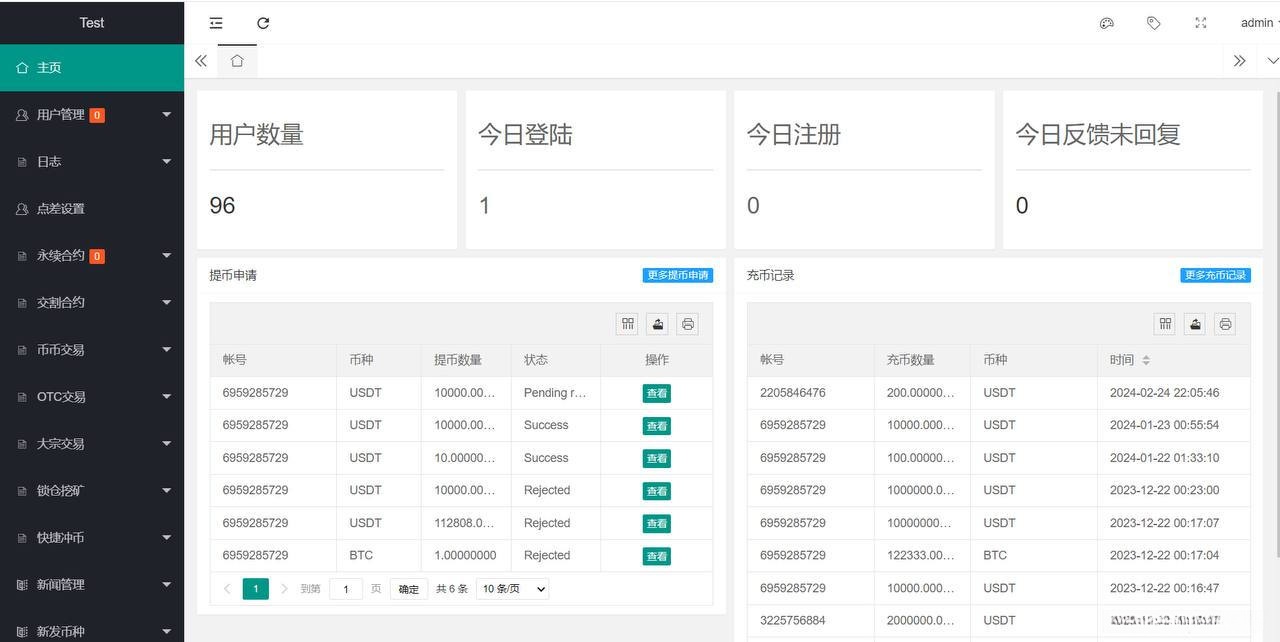Click the 新闻管理 sidebar icon

point(22,585)
